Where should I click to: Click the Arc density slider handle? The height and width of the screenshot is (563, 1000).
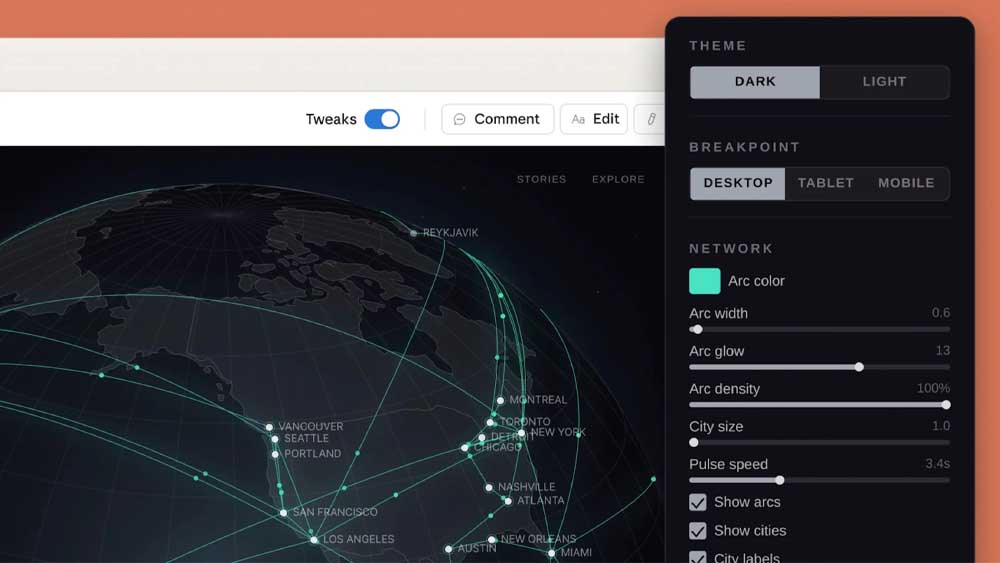(x=945, y=405)
